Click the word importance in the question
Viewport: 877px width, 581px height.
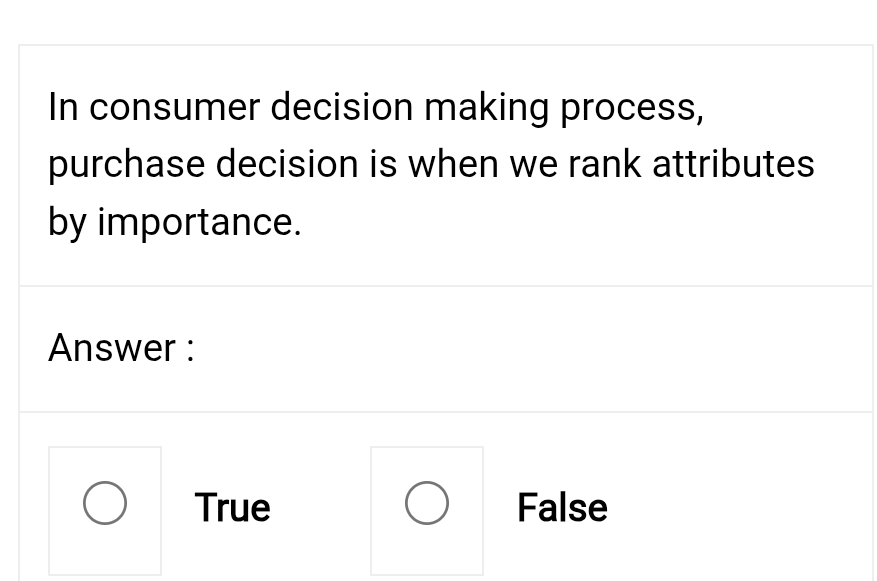click(201, 221)
